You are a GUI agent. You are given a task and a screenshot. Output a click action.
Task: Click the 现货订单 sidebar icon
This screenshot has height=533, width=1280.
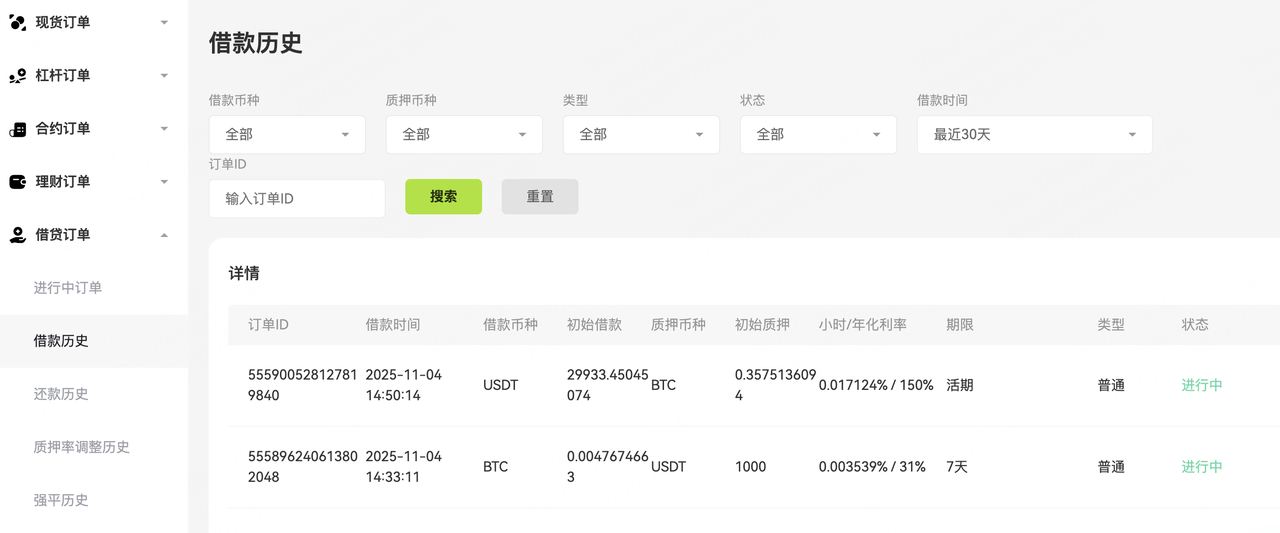pos(17,22)
